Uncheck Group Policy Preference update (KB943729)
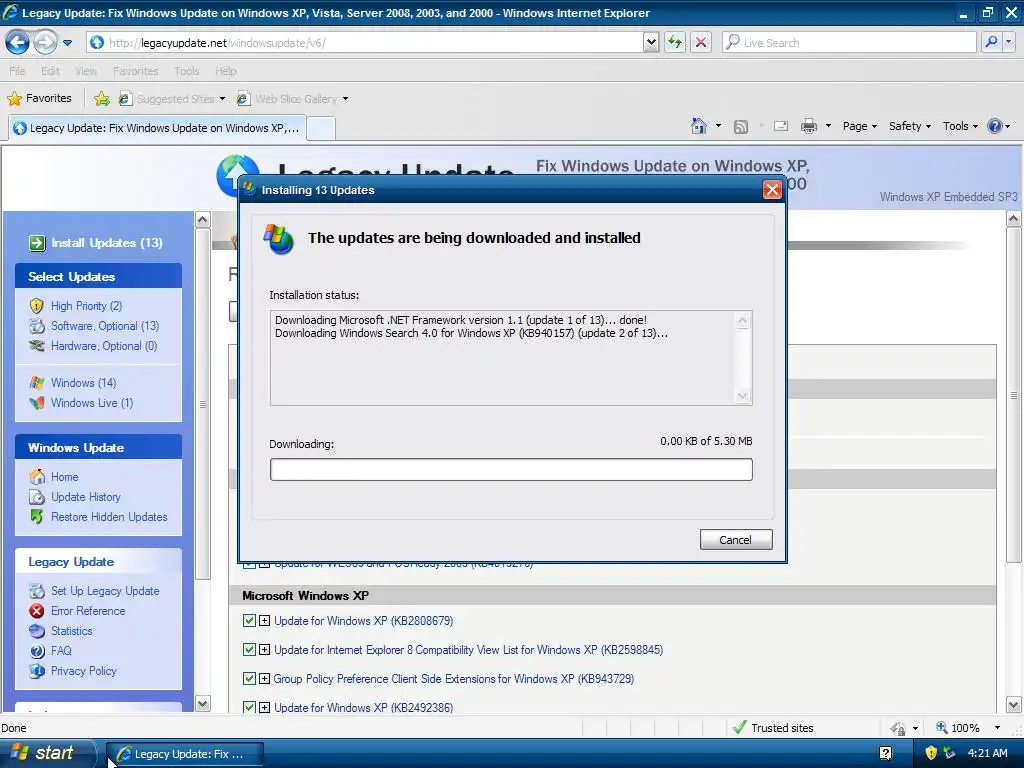The image size is (1024, 768). click(249, 679)
